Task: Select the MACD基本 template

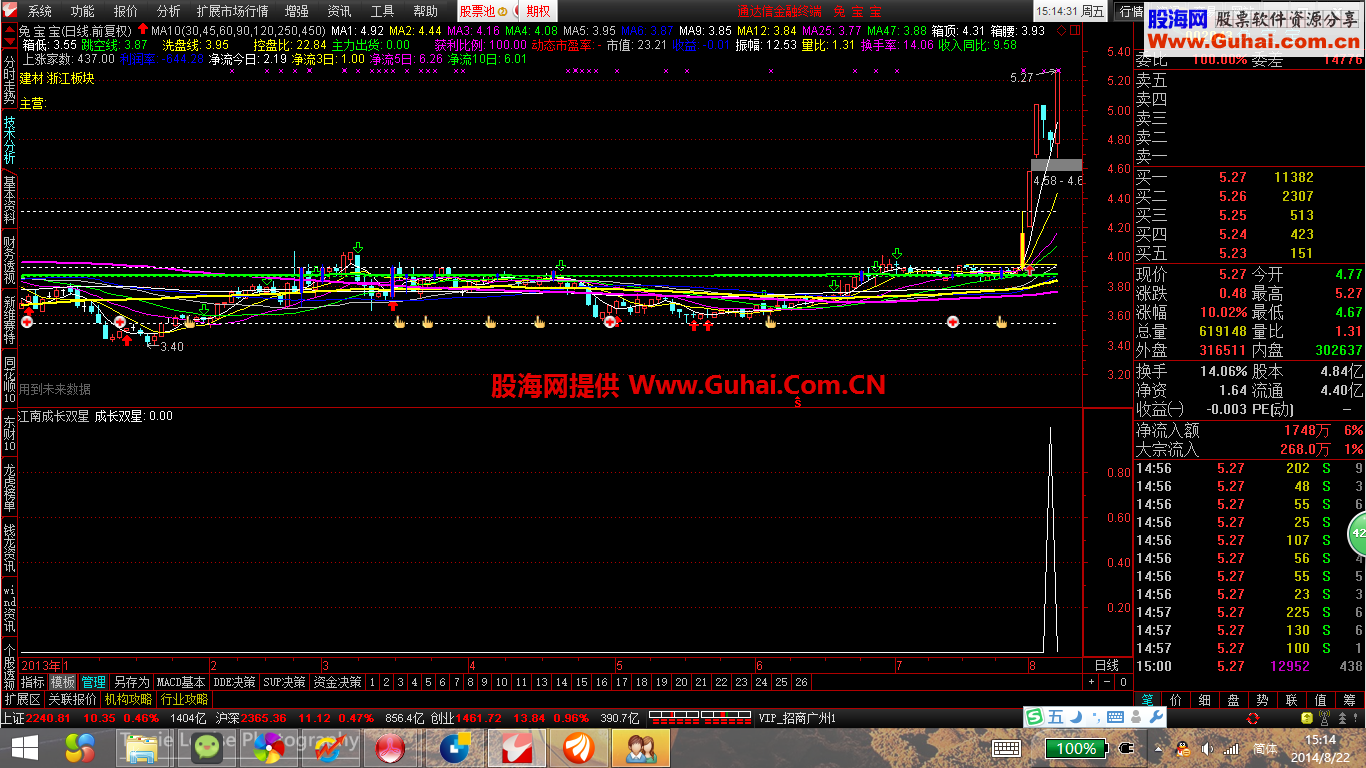Action: tap(181, 682)
